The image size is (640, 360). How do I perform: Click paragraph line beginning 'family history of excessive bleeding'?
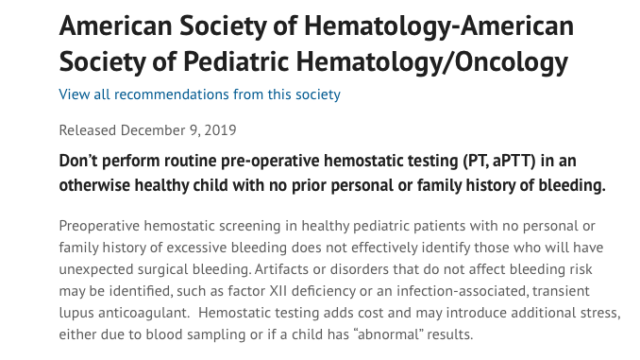point(331,247)
